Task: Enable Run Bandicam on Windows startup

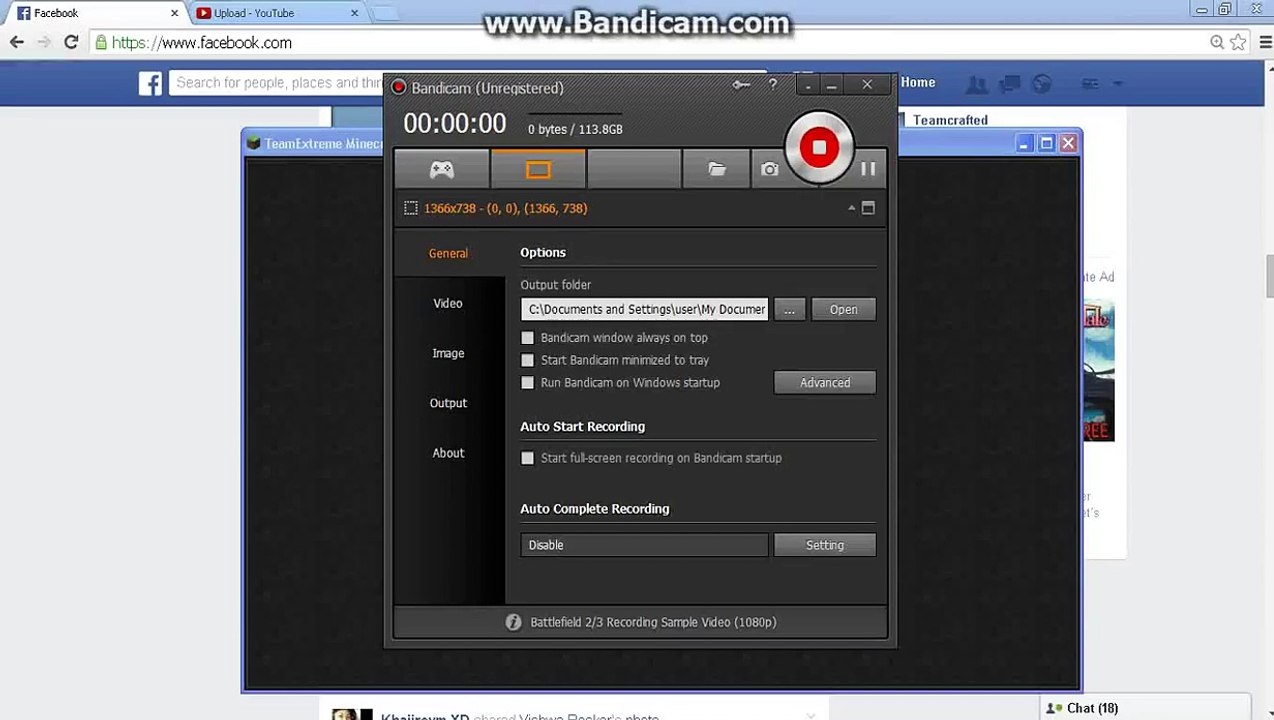Action: click(x=528, y=383)
